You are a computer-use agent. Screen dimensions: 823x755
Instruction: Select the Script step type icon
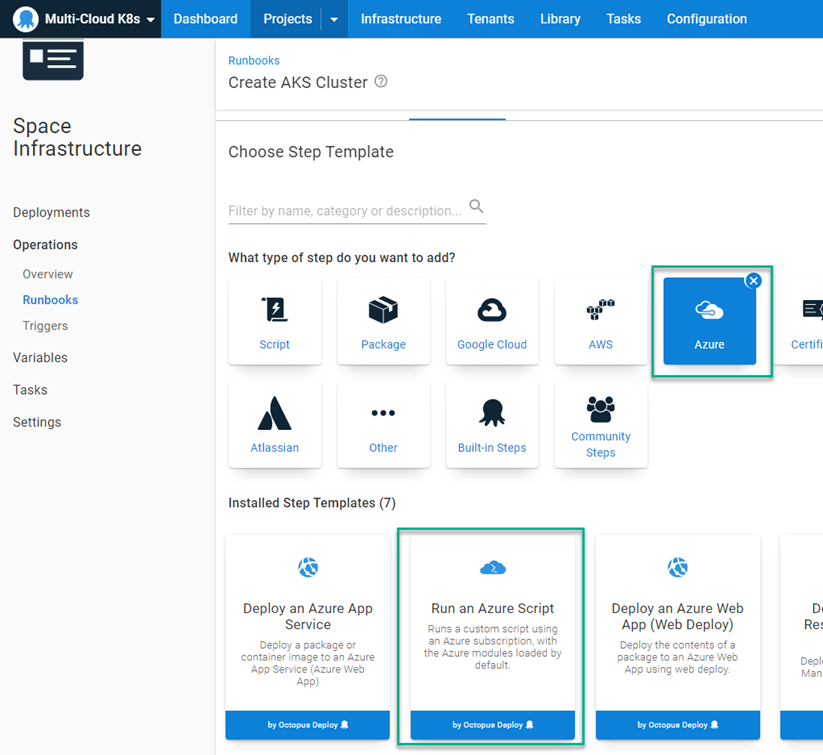coord(274,320)
